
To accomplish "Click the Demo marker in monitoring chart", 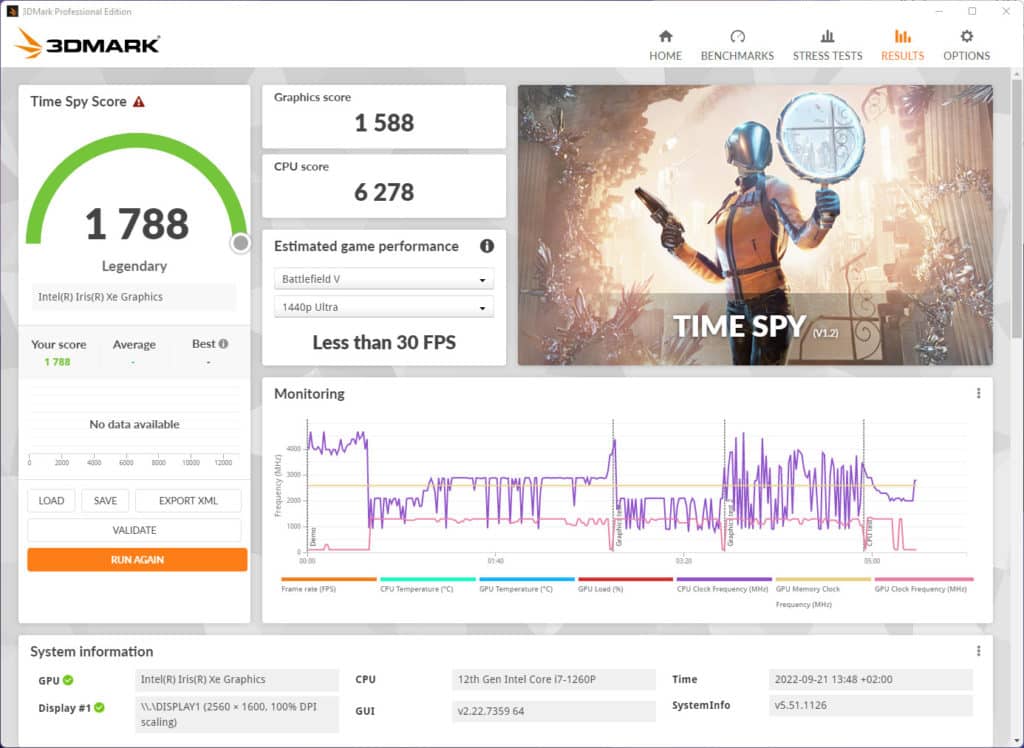I will click(313, 537).
